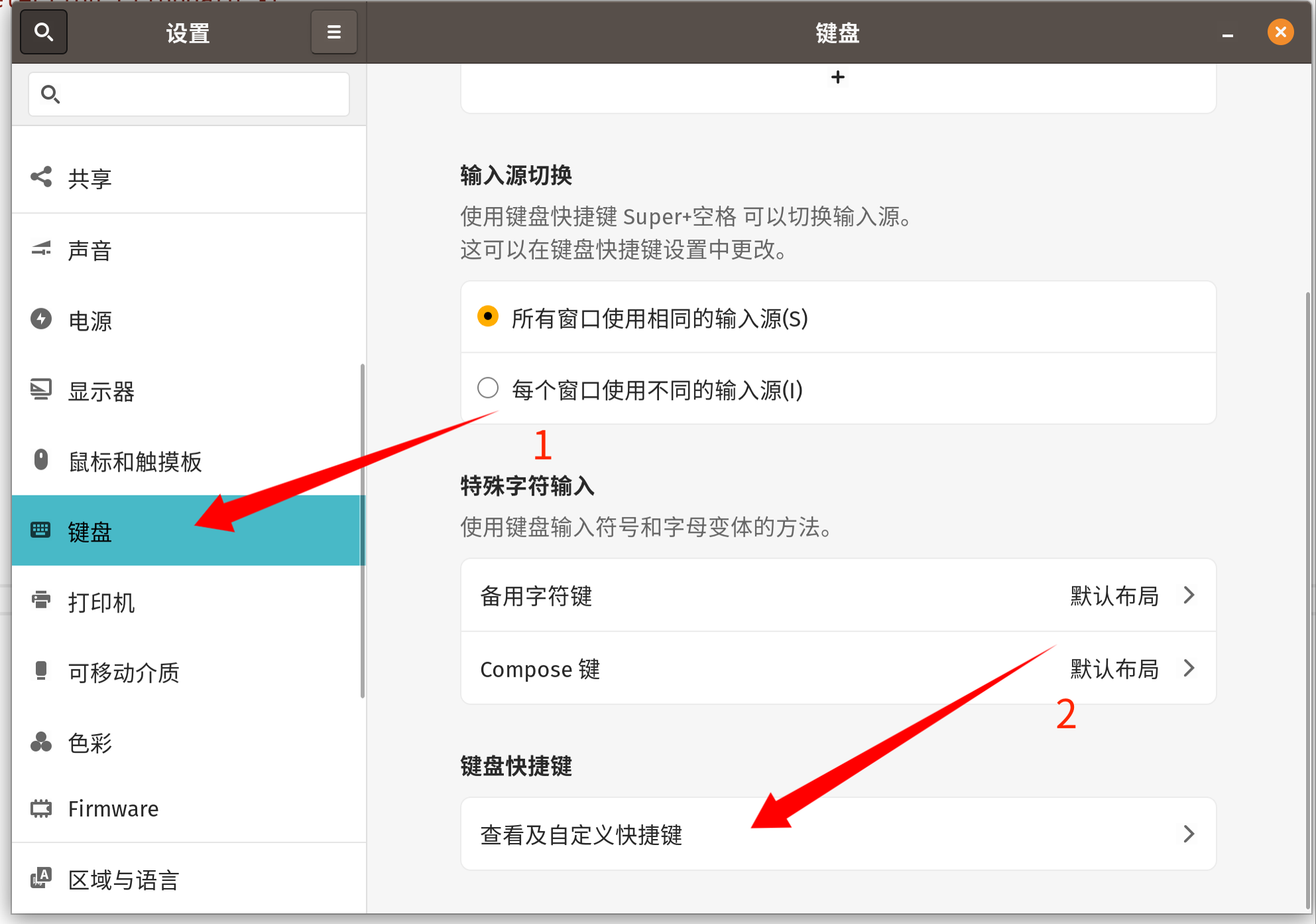Open the 声音 settings panel
The height and width of the screenshot is (924, 1316).
coord(189,249)
